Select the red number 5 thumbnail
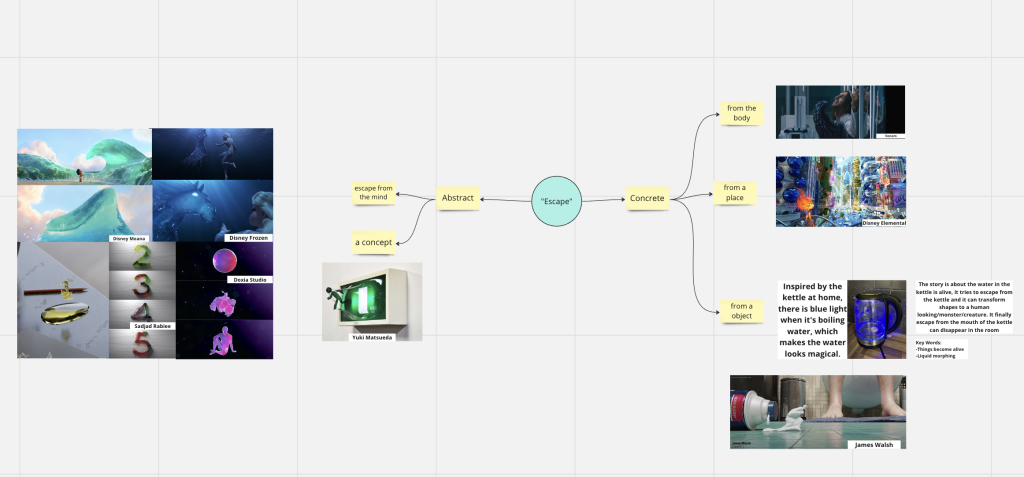The height and width of the screenshot is (477, 1024). coord(142,344)
